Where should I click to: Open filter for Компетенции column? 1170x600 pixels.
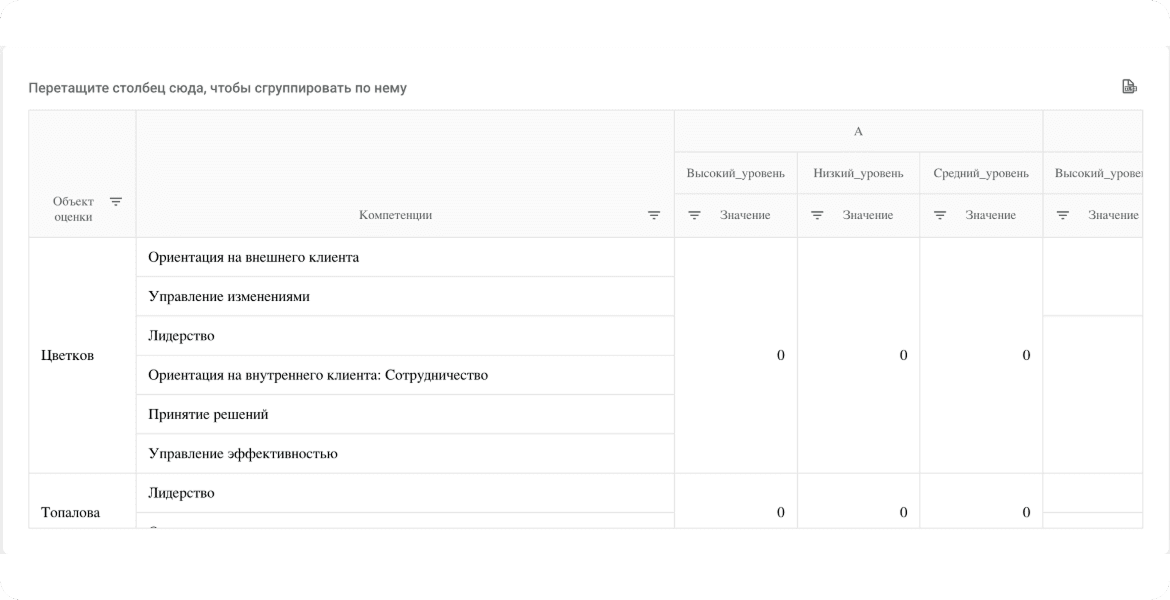coord(654,215)
